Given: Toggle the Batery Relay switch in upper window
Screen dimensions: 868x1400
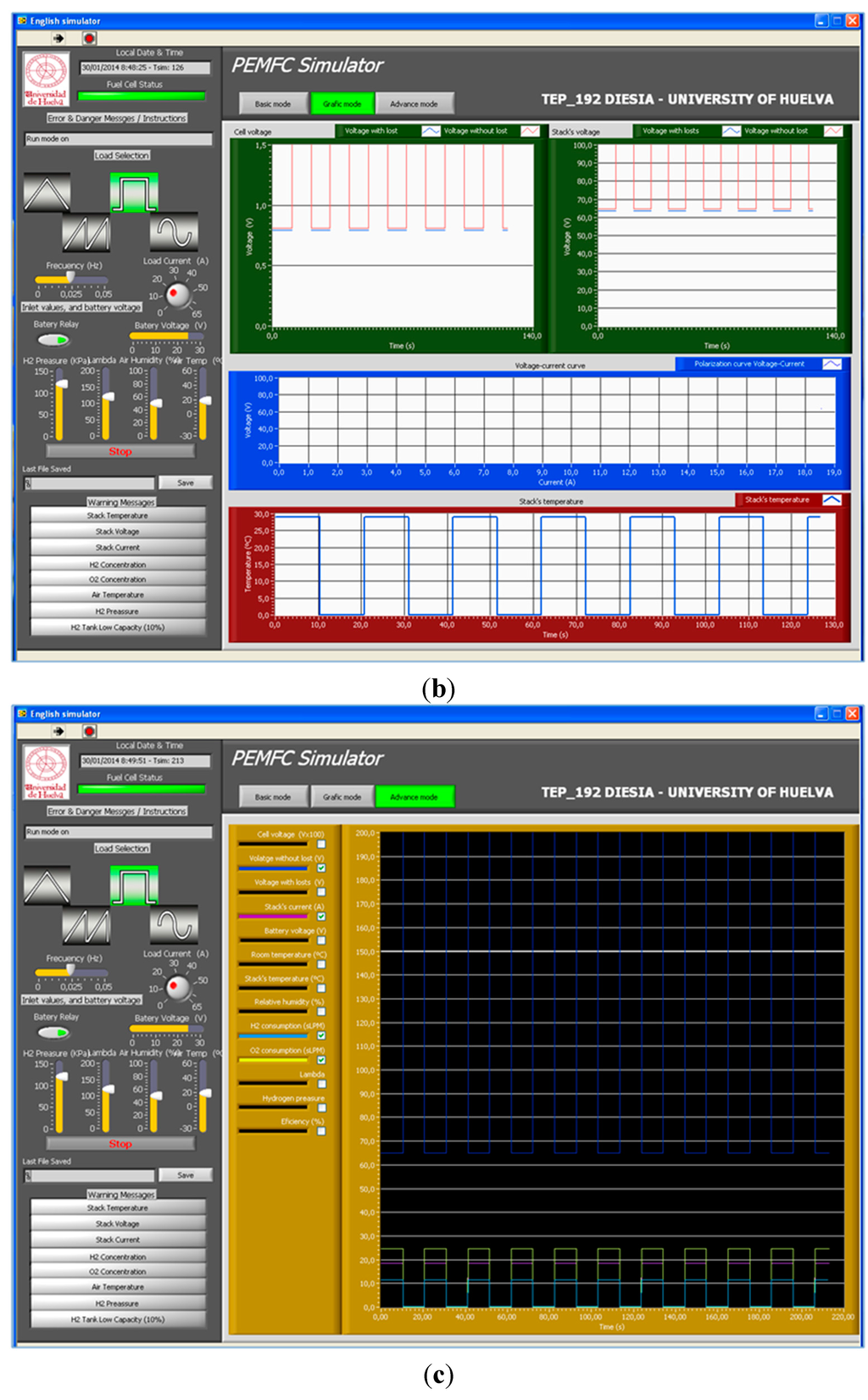Looking at the screenshot, I should point(53,340).
